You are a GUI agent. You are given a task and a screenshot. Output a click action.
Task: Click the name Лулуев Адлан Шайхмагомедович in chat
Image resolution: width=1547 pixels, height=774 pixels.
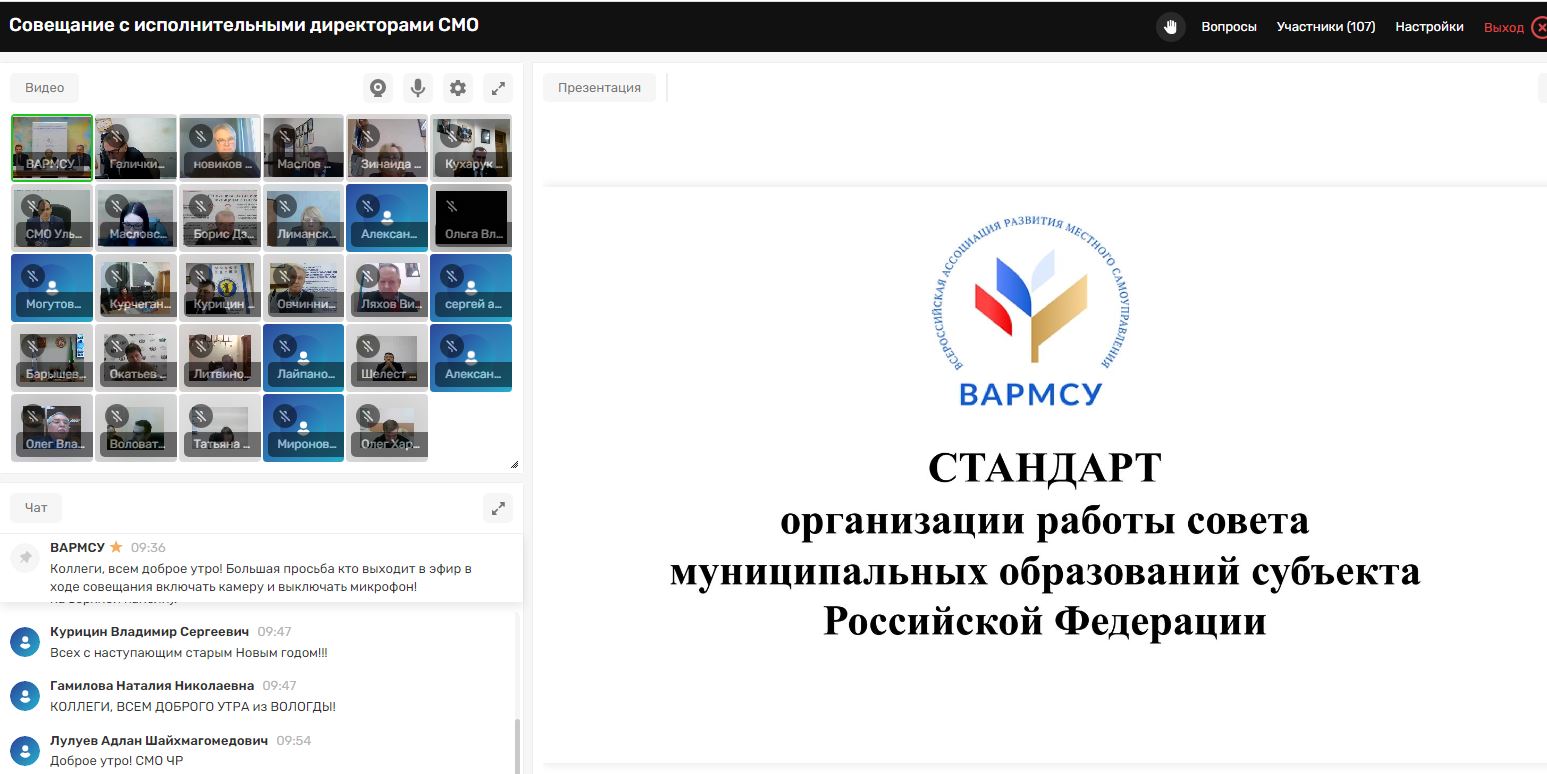point(159,740)
